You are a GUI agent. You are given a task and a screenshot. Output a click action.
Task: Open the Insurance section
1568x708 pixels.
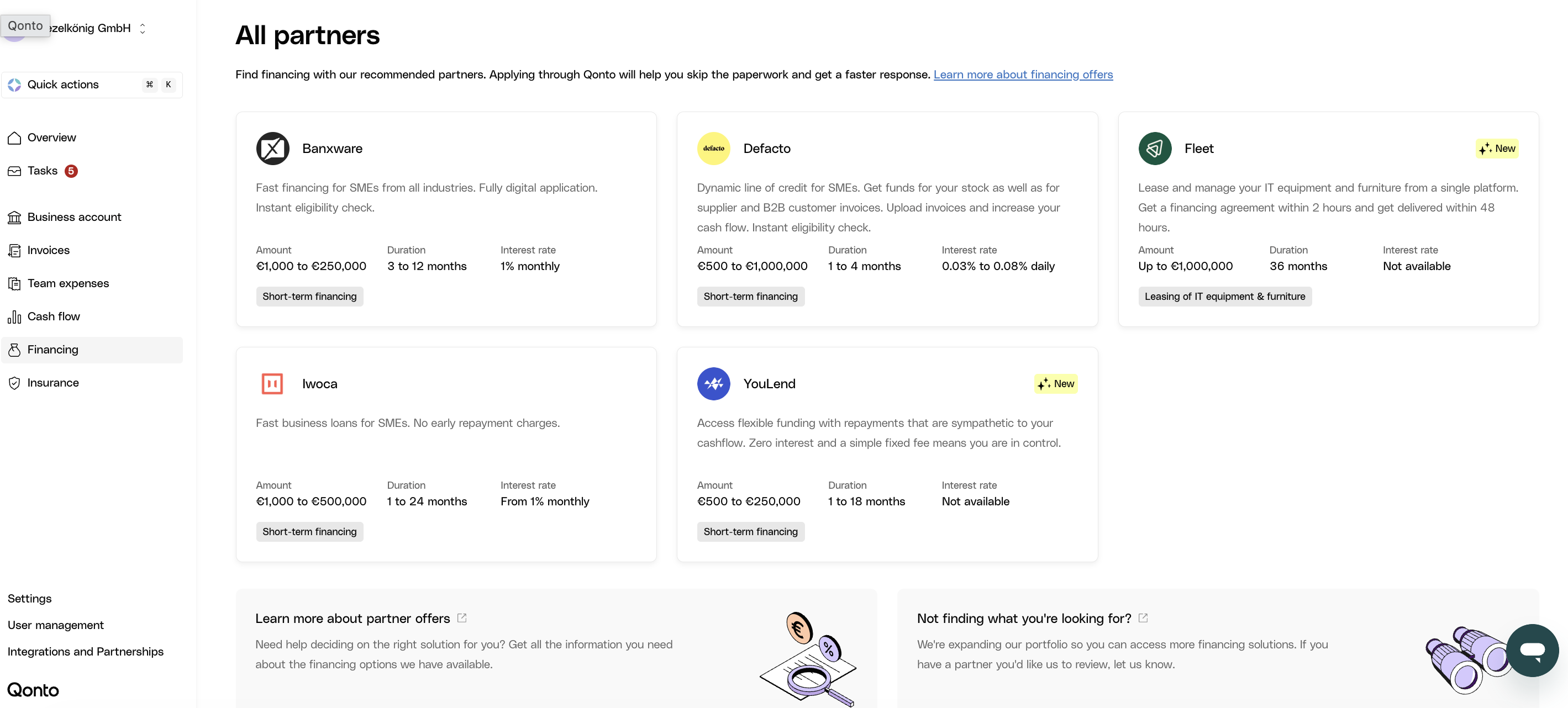click(x=92, y=383)
